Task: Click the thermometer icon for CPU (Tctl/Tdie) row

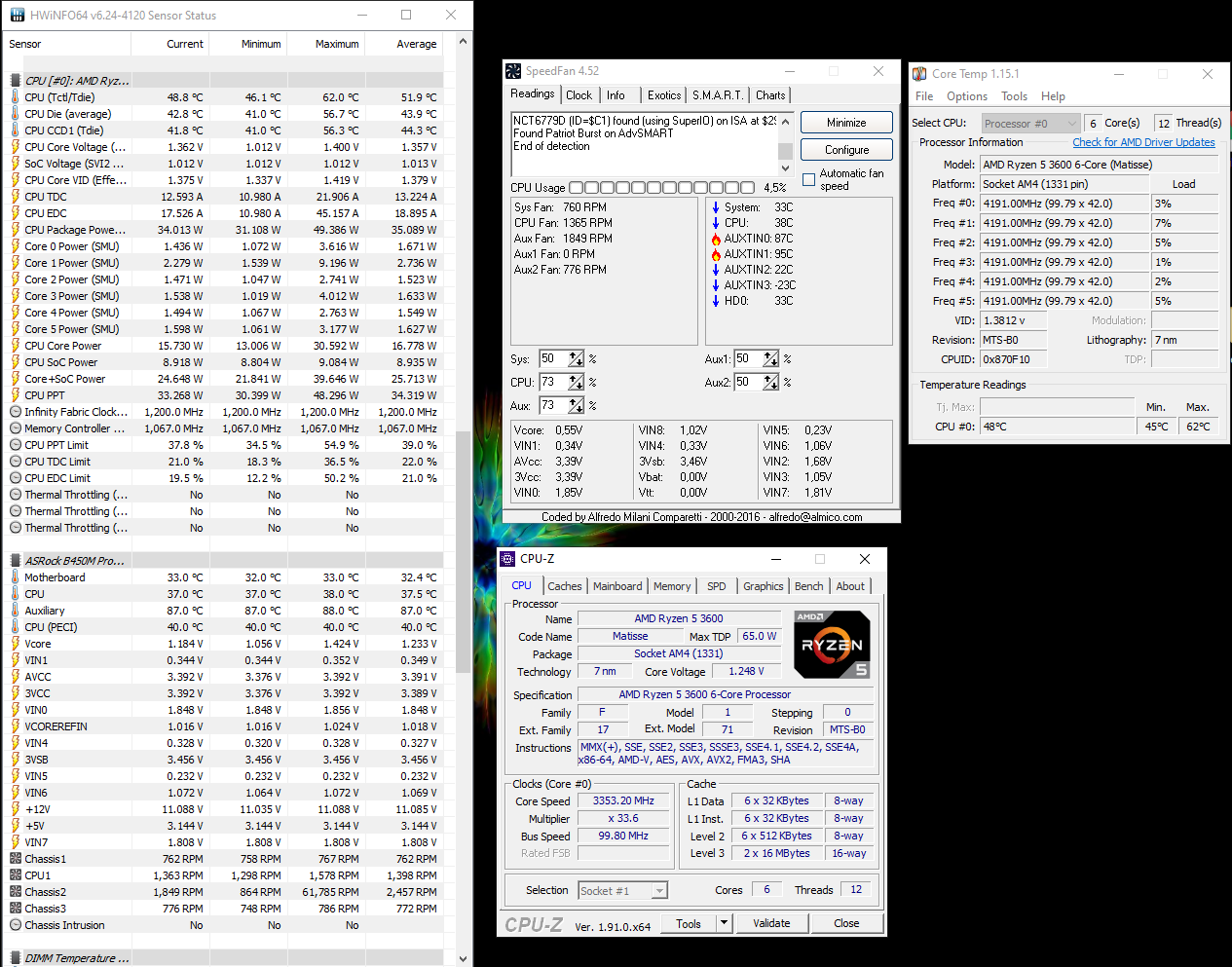Action: coord(16,97)
